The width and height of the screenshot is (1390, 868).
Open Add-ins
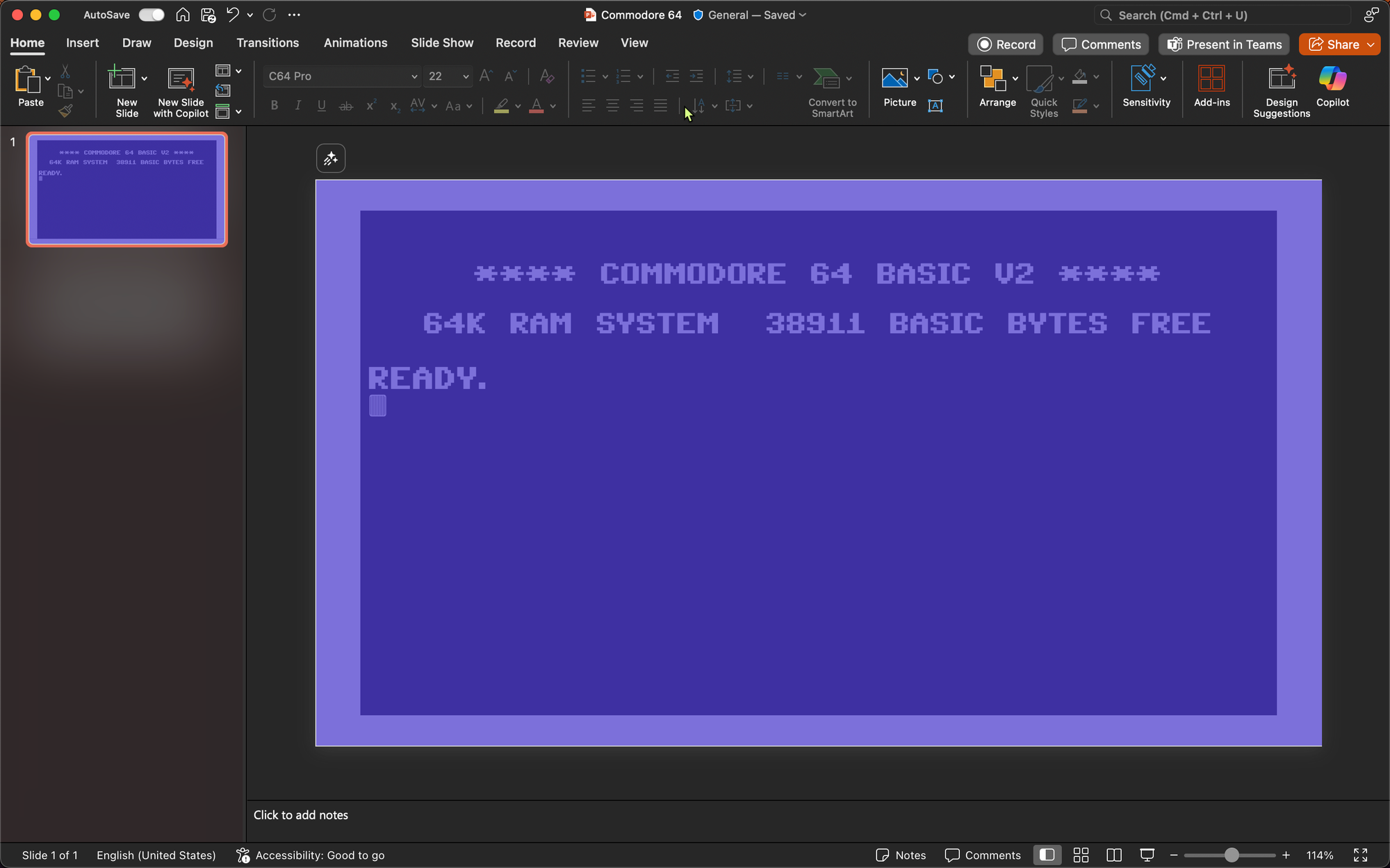1211,86
